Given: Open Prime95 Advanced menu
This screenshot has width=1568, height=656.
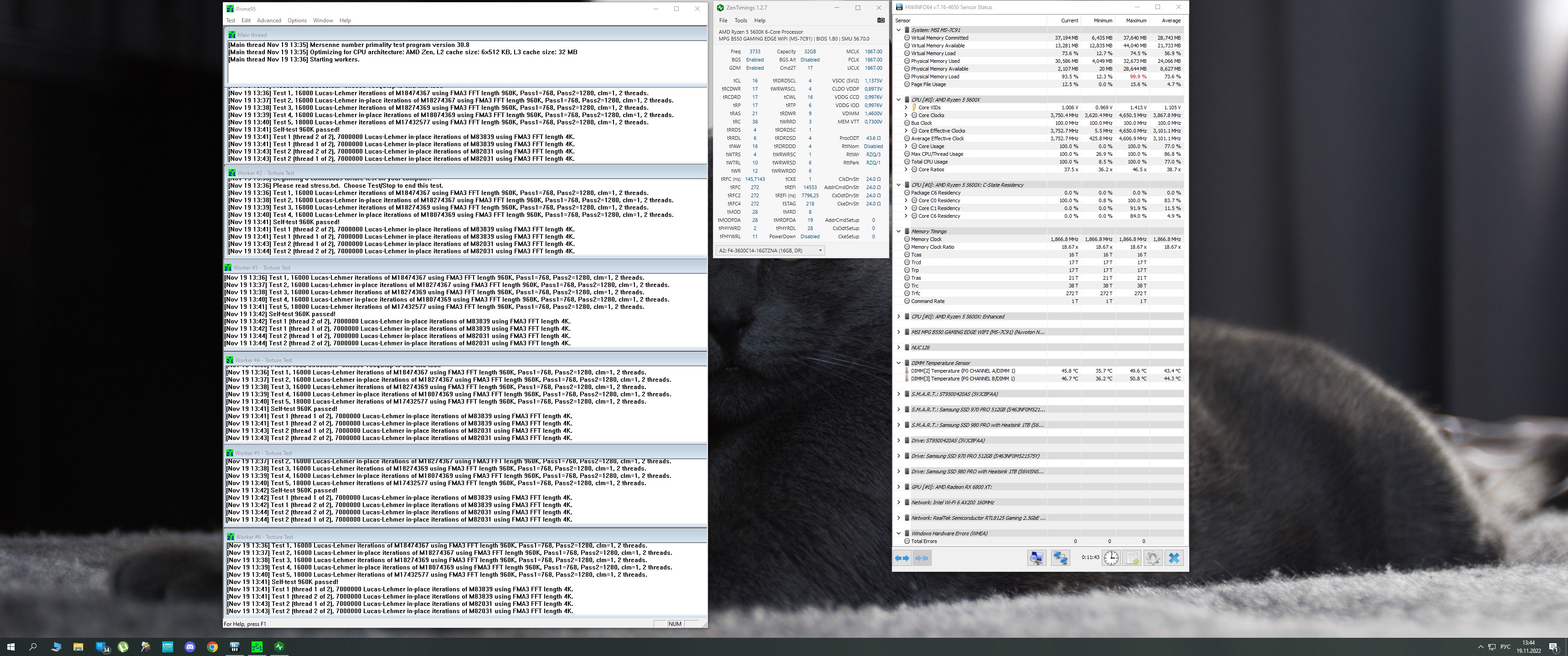Looking at the screenshot, I should pyautogui.click(x=268, y=20).
